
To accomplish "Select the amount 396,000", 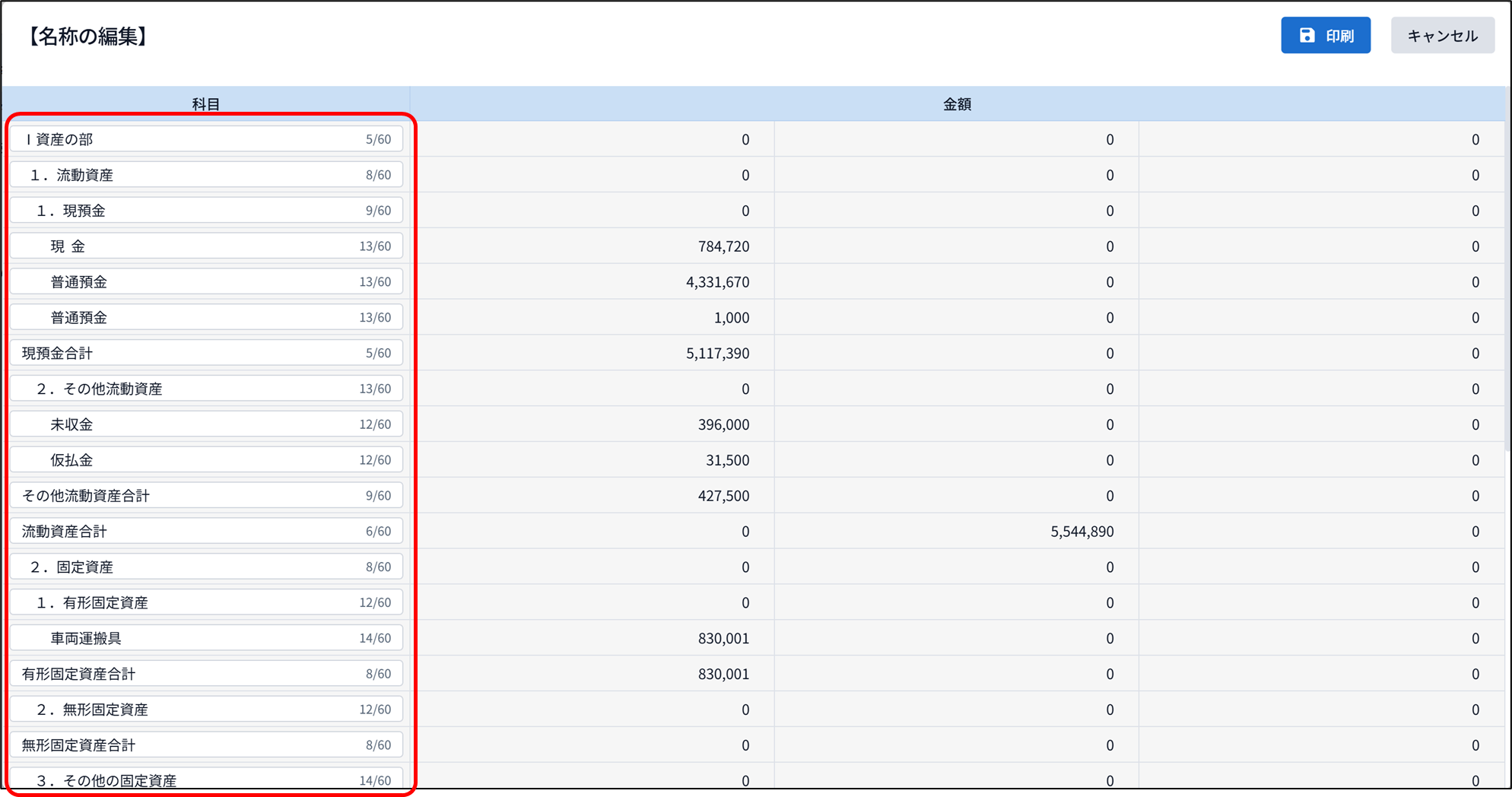I will click(723, 424).
